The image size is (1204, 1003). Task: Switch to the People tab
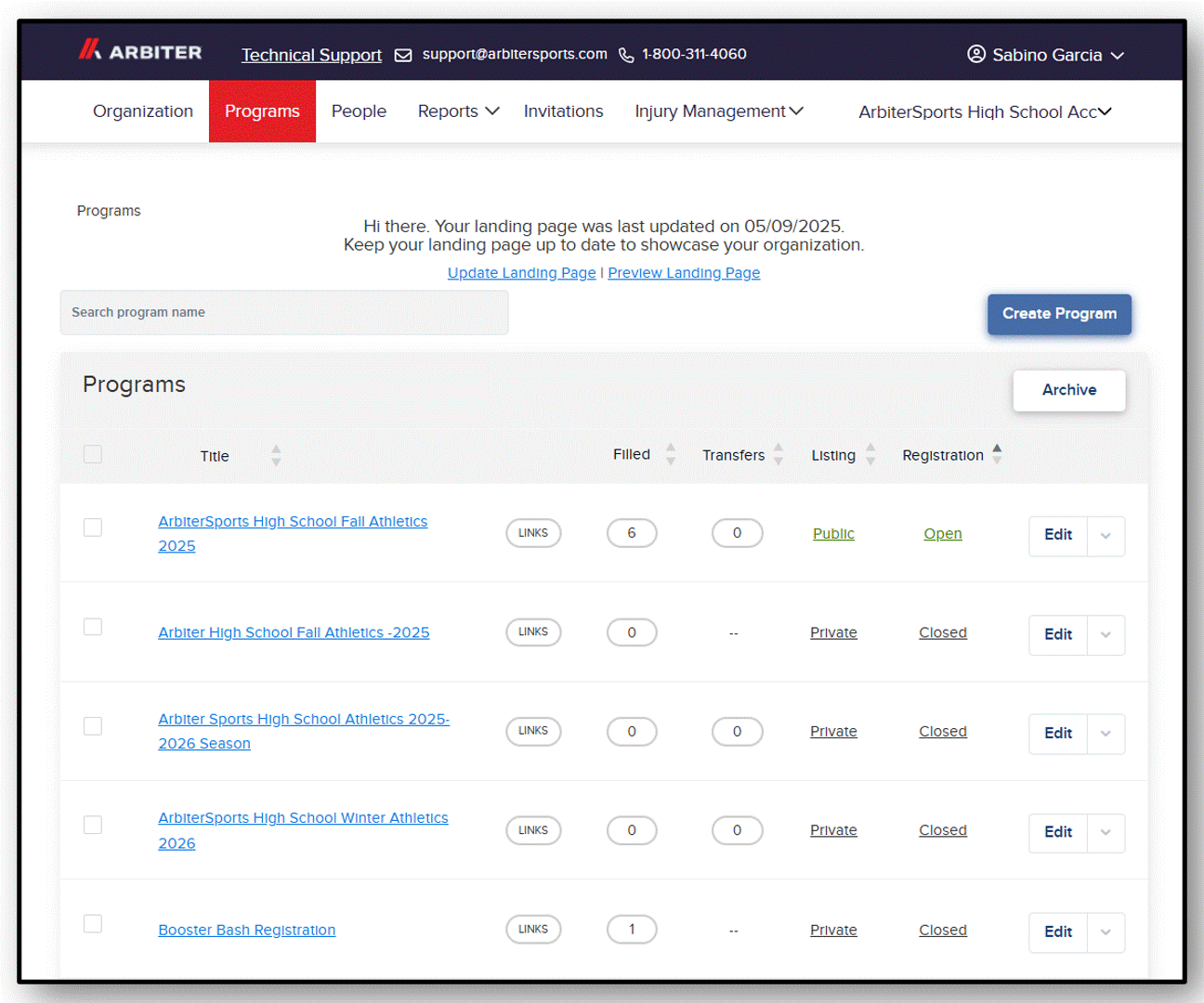[359, 111]
